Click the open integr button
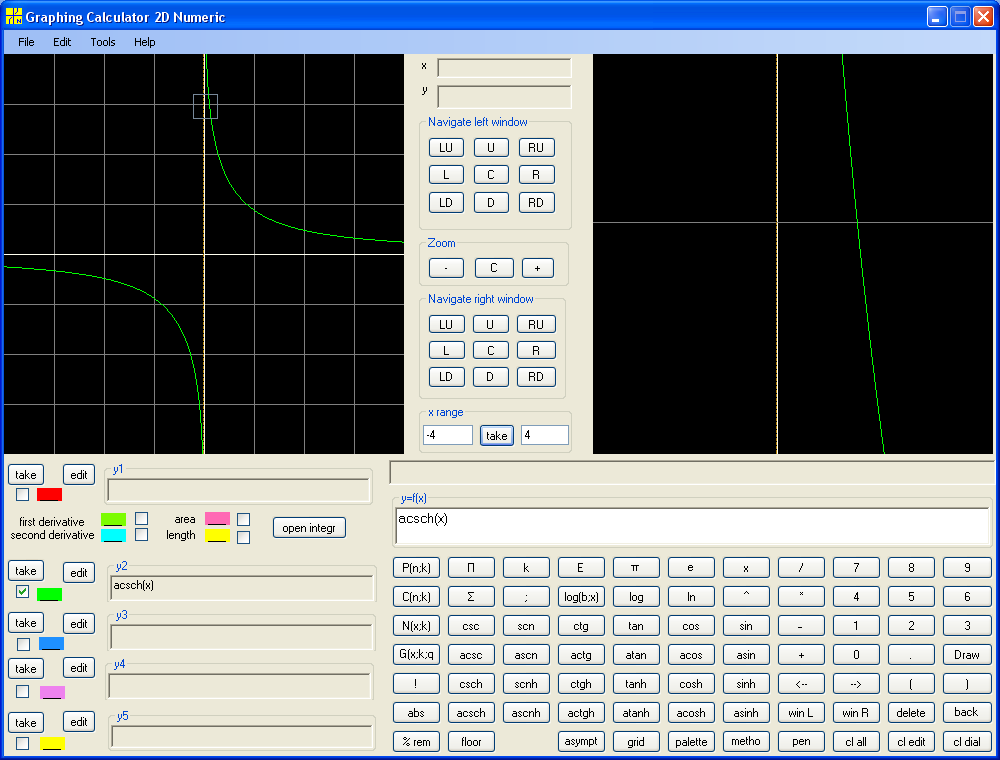The height and width of the screenshot is (760, 1000). click(309, 528)
